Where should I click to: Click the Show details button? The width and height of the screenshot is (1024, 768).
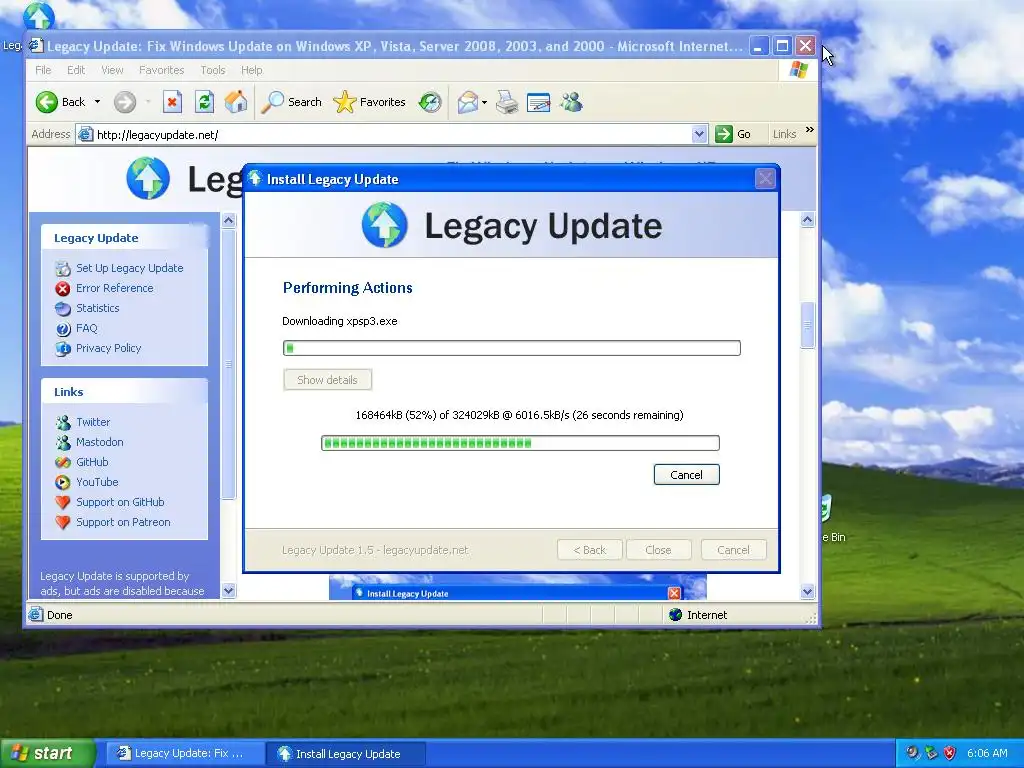coord(327,380)
